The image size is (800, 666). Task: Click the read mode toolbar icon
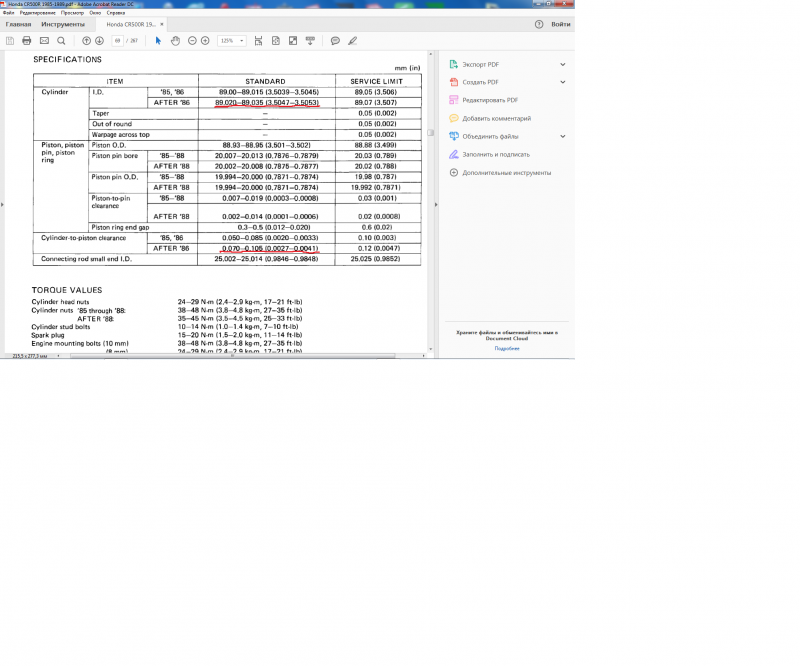[310, 41]
